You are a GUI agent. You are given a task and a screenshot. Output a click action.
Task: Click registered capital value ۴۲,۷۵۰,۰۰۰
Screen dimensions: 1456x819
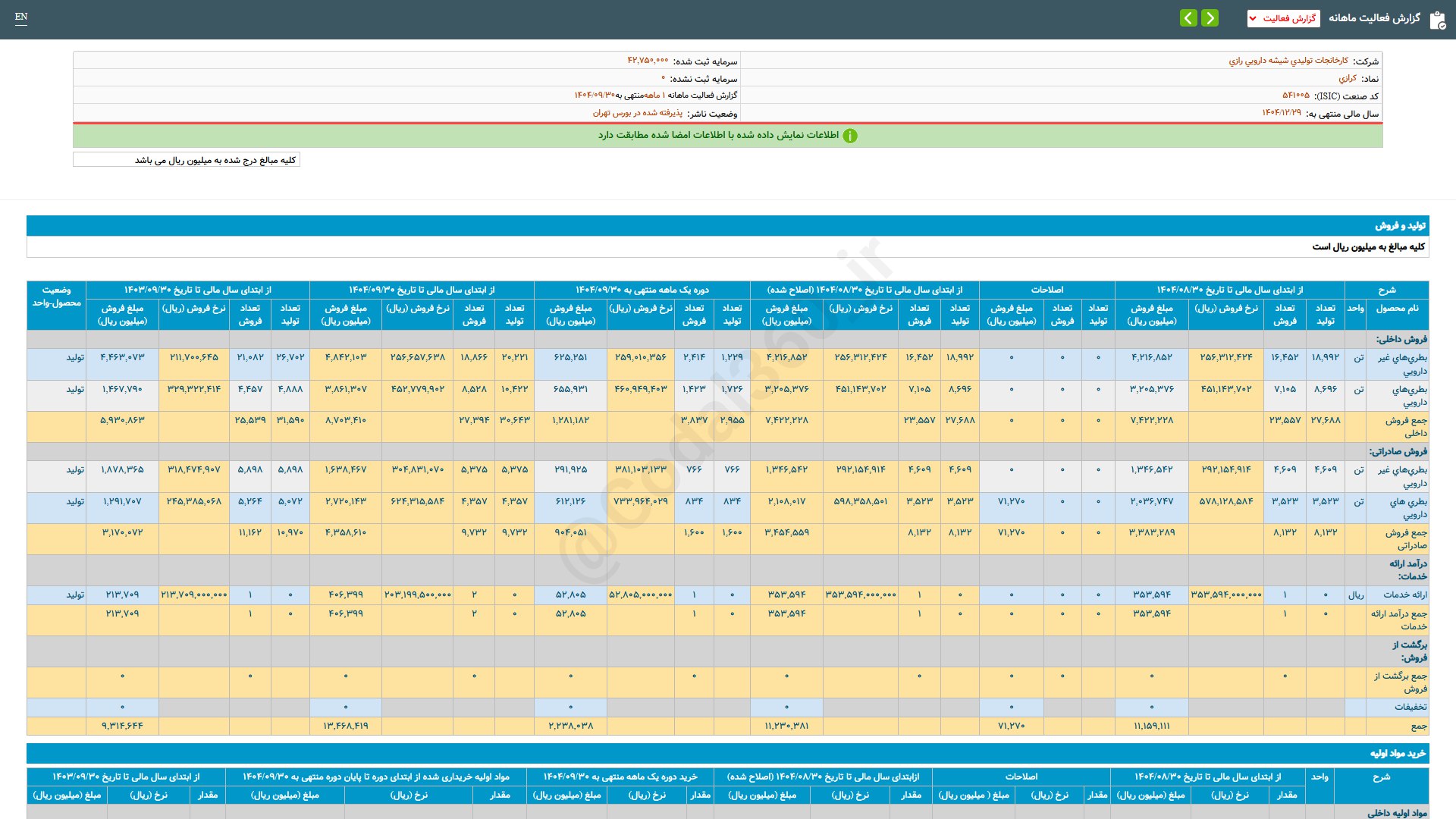[648, 61]
